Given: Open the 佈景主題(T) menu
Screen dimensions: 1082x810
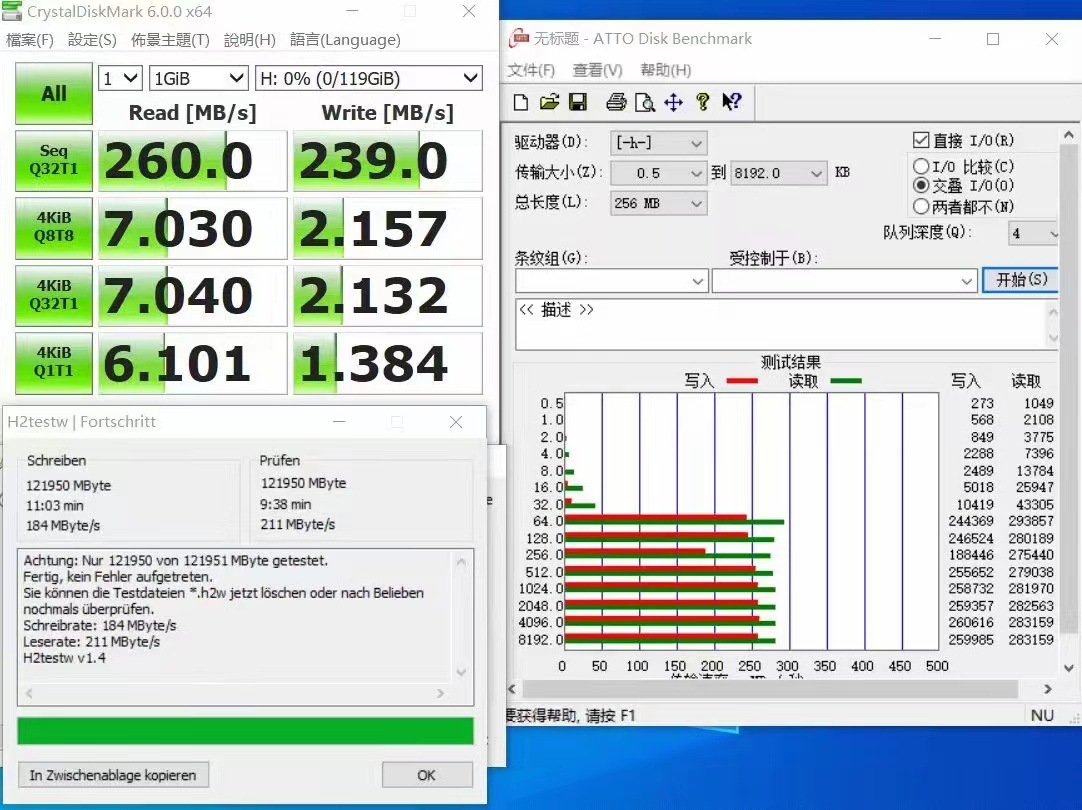Looking at the screenshot, I should [170, 40].
